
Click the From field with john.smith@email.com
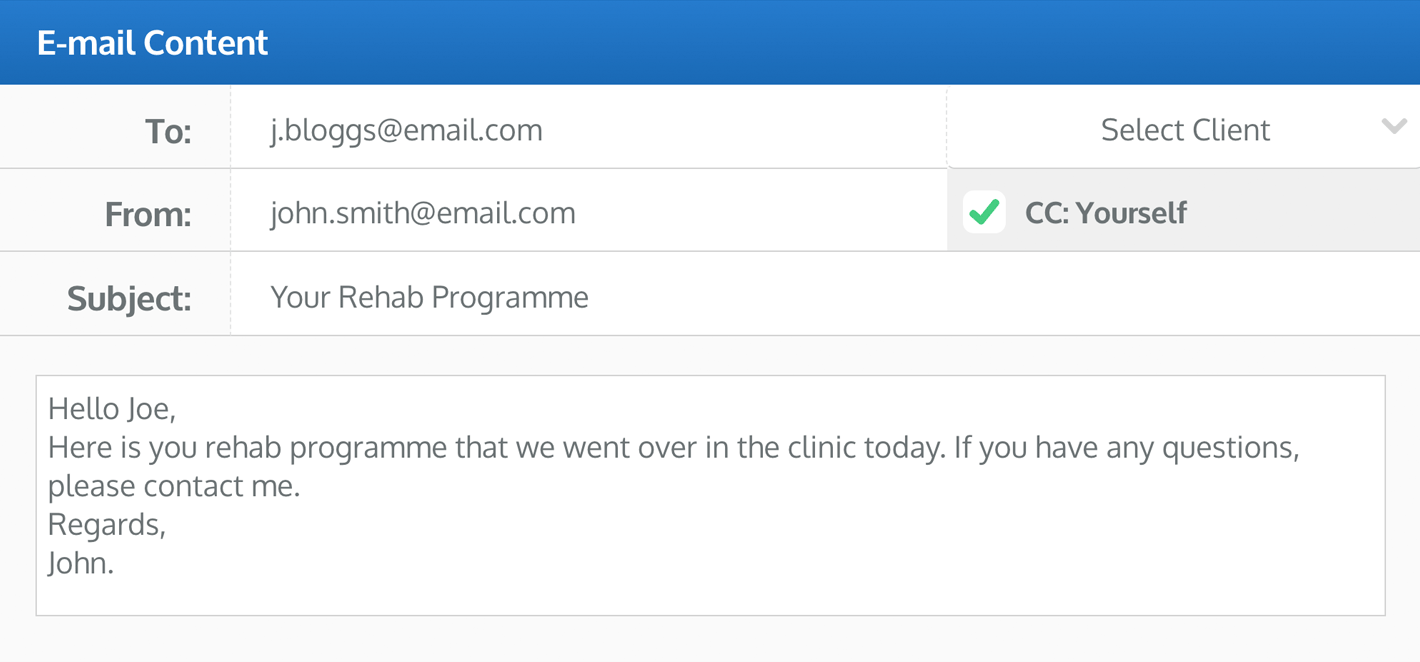(422, 213)
